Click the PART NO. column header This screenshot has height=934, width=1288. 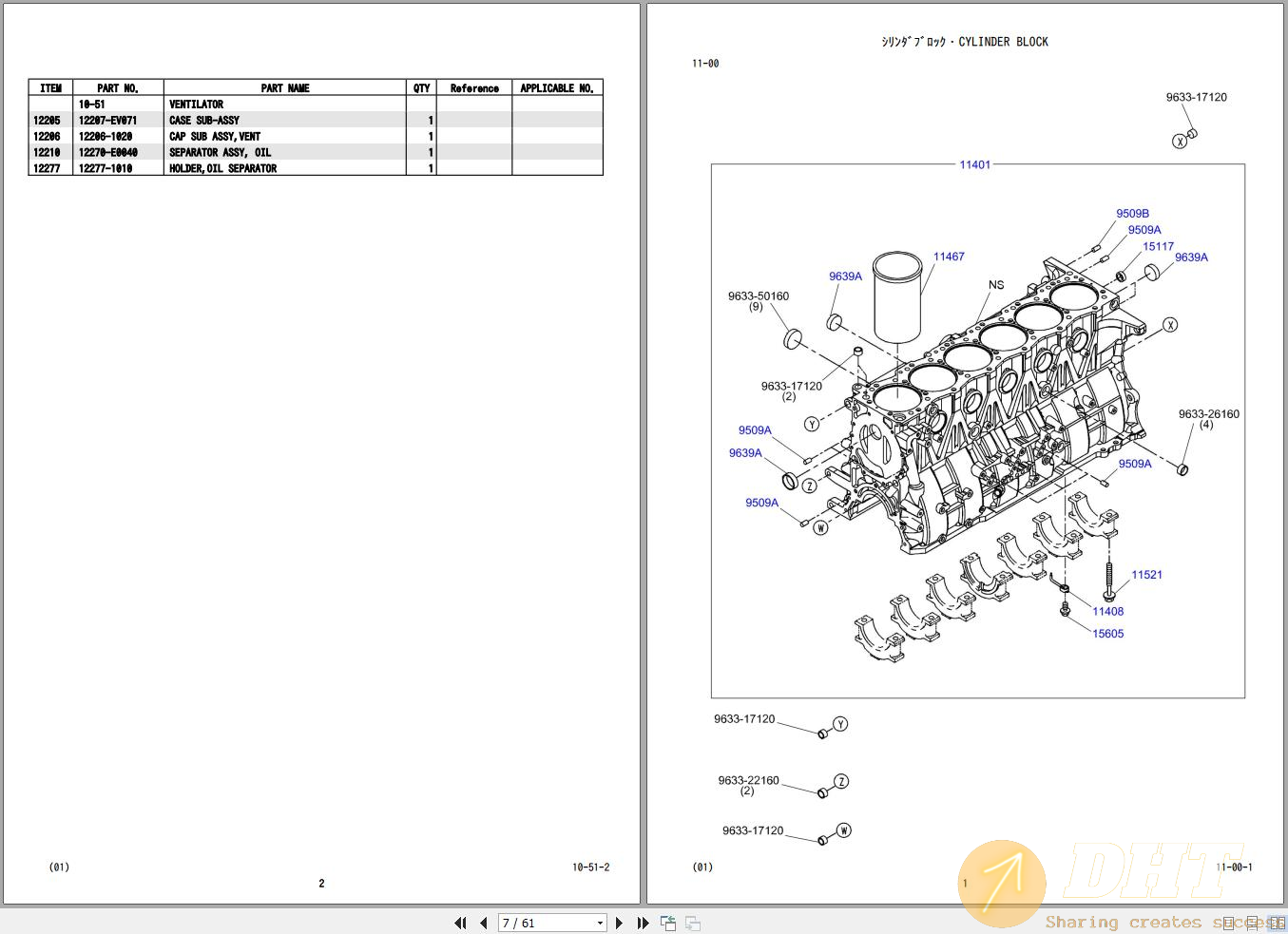click(118, 88)
